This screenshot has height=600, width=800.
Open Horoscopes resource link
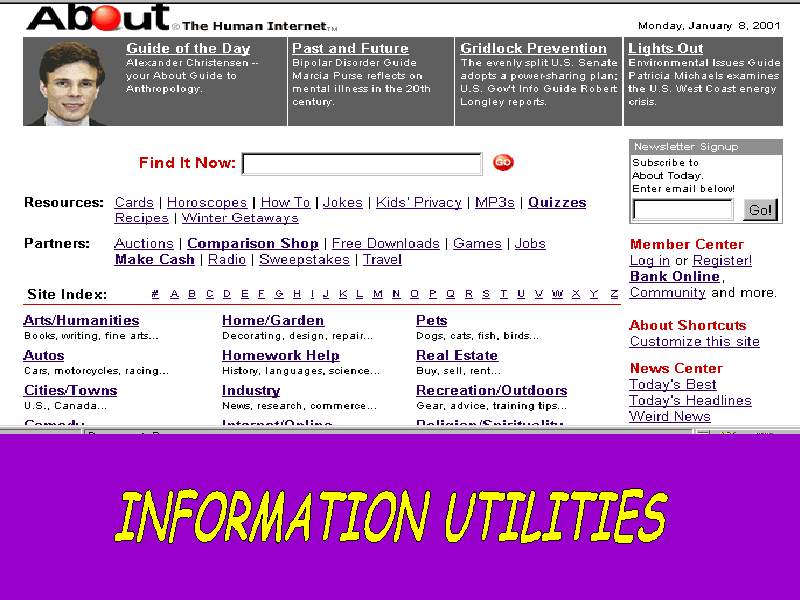[x=207, y=203]
